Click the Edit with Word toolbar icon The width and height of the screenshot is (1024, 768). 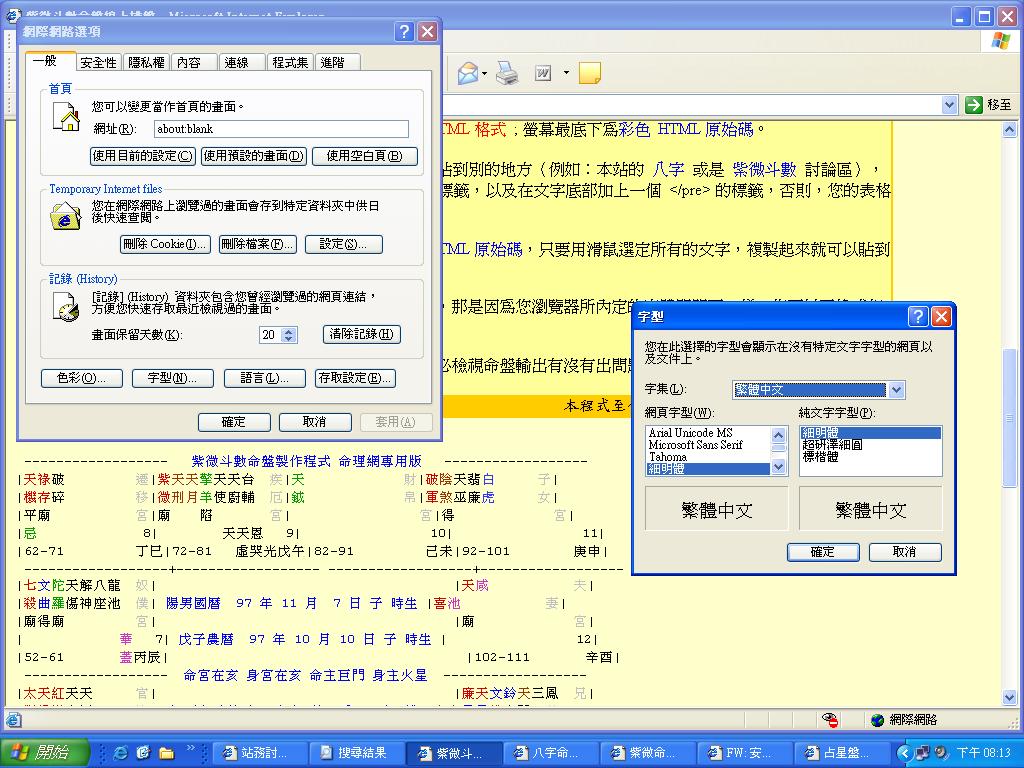[543, 73]
